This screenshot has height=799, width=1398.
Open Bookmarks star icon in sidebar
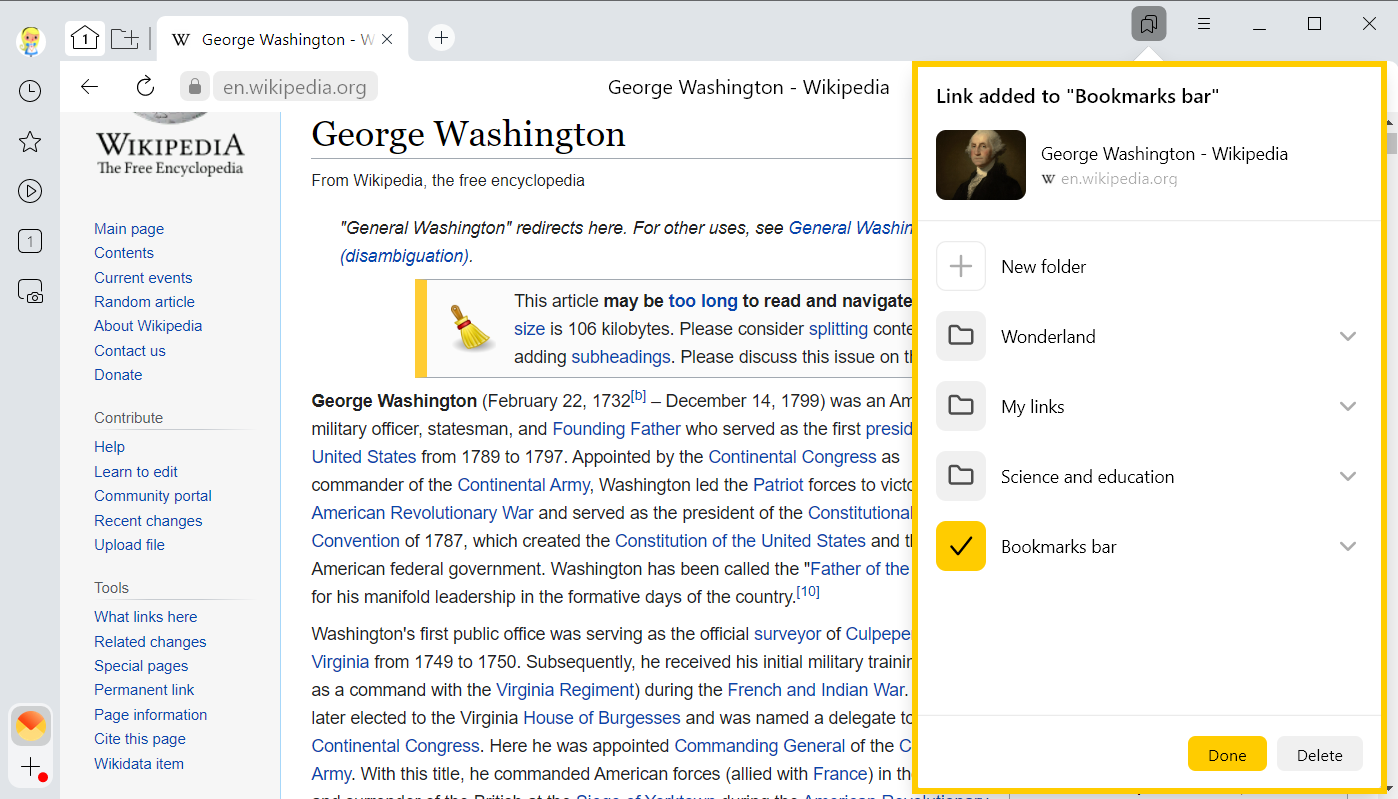tap(30, 141)
